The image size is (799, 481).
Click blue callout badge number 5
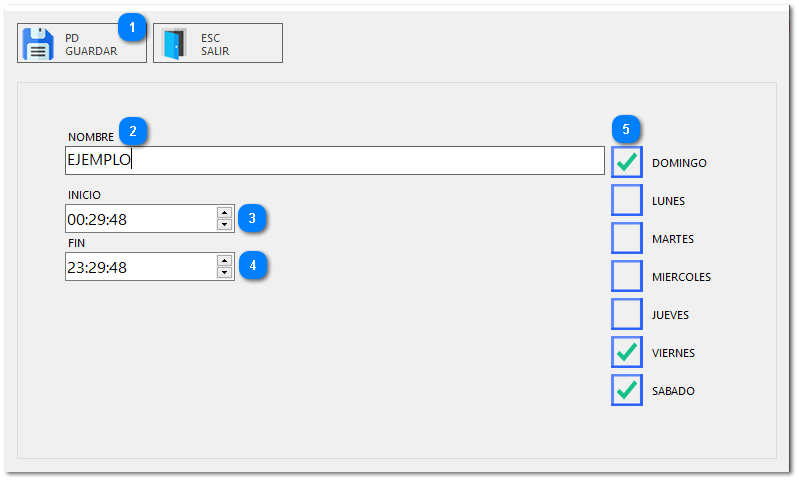tap(626, 130)
